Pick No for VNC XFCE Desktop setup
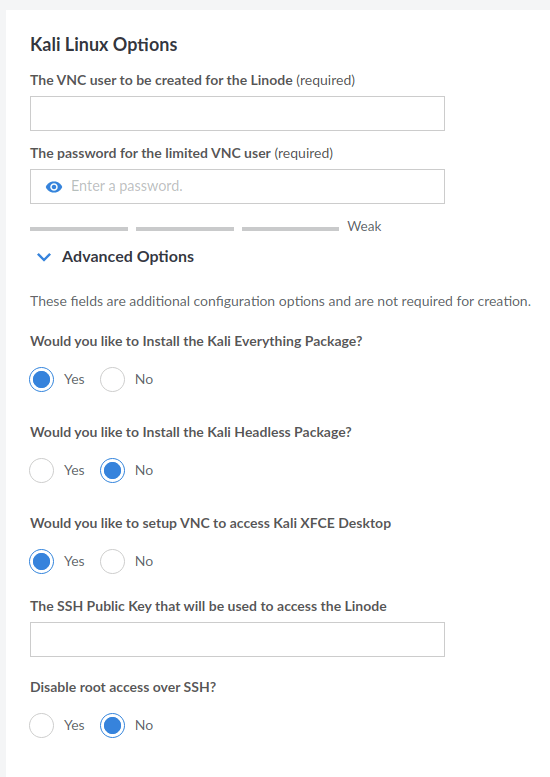Viewport: 550px width, 777px height. 112,561
